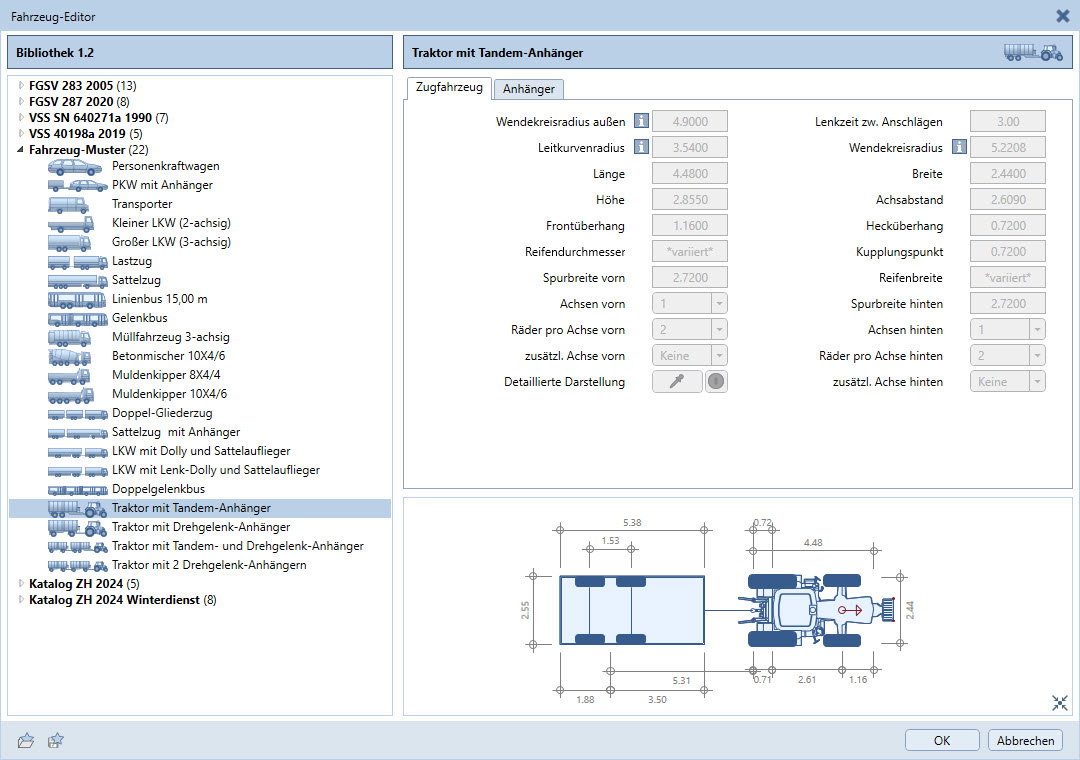The image size is (1080, 760).
Task: Expand the FGSV 283 2005 library group
Action: (x=21, y=86)
